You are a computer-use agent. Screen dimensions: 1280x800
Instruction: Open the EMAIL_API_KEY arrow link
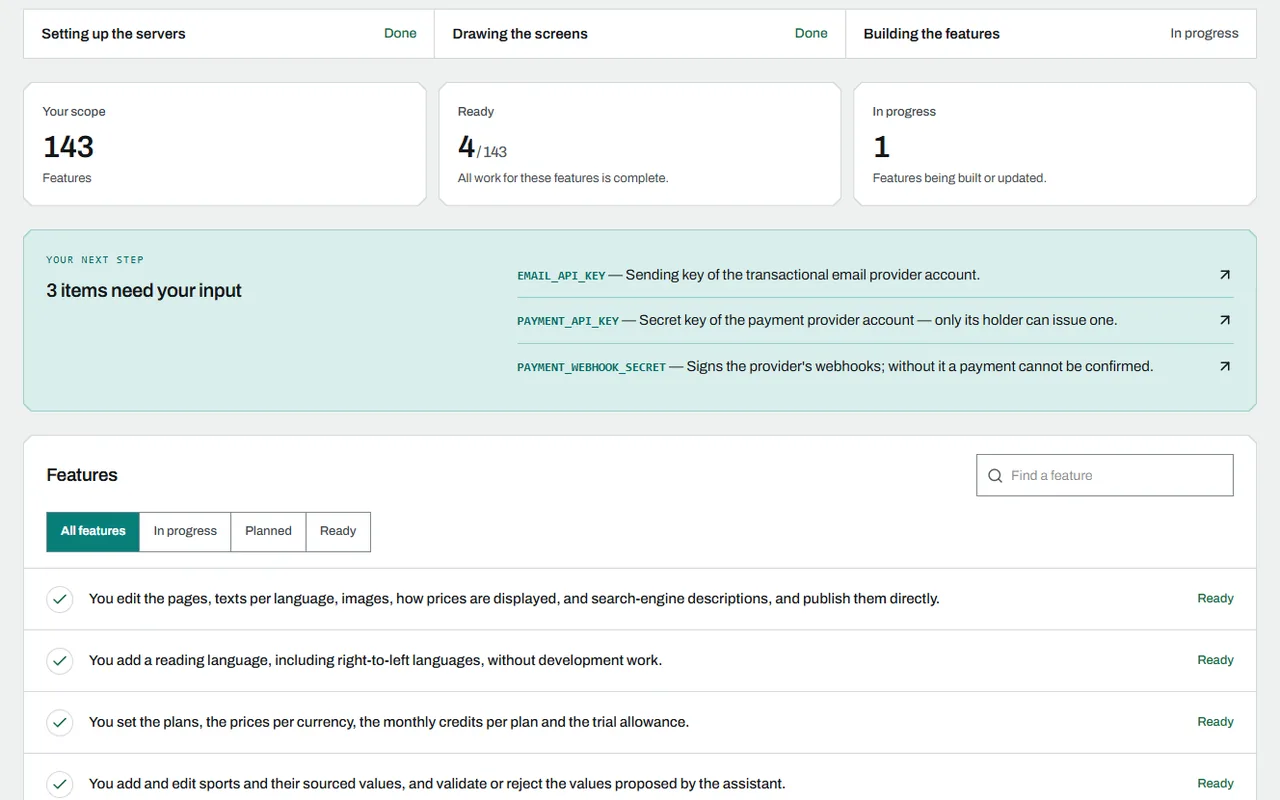coord(1225,275)
